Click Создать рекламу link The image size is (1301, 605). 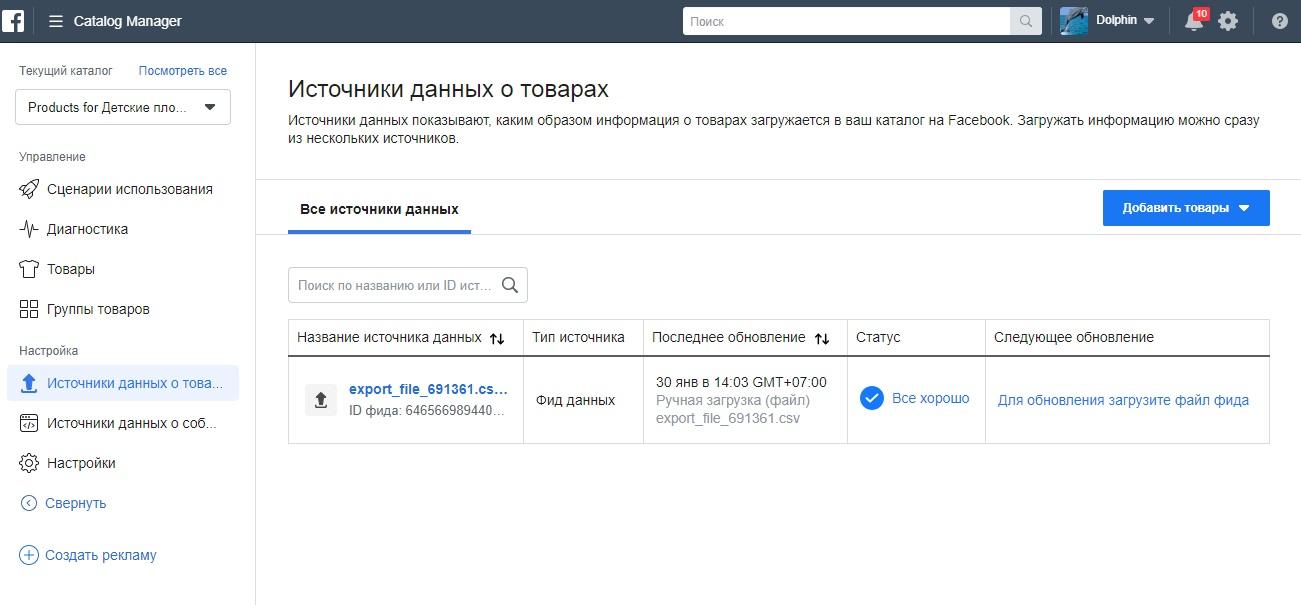tap(101, 555)
